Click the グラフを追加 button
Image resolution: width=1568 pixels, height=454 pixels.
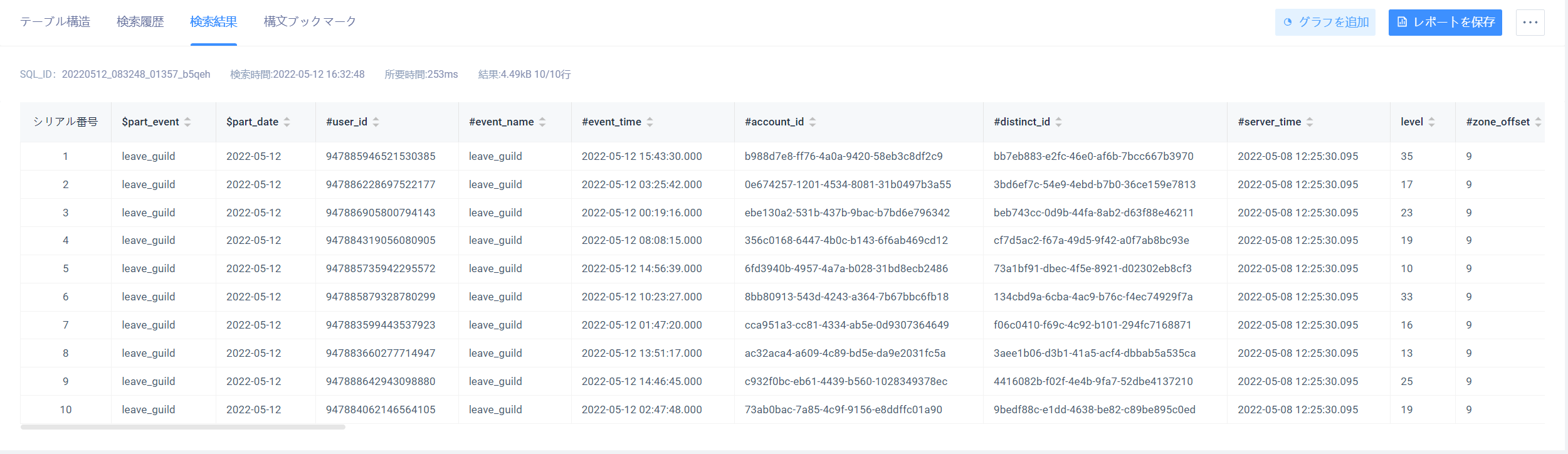click(1325, 23)
